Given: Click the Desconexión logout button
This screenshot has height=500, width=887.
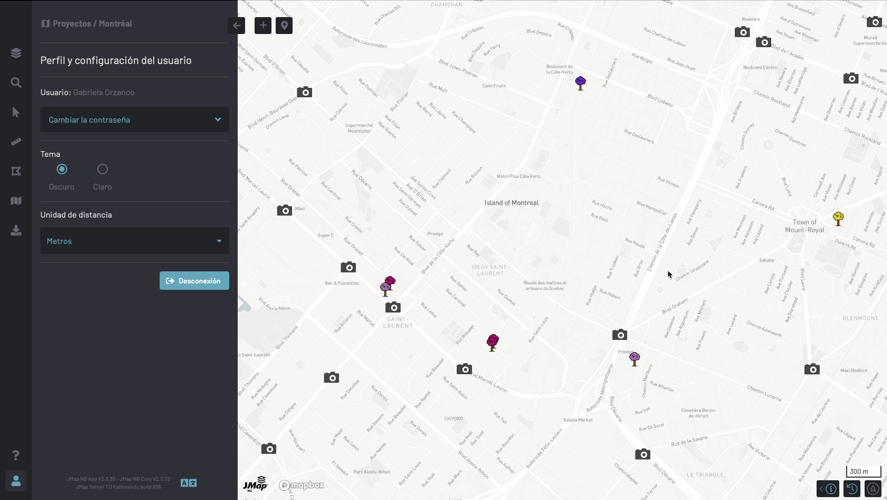Looking at the screenshot, I should [x=194, y=281].
